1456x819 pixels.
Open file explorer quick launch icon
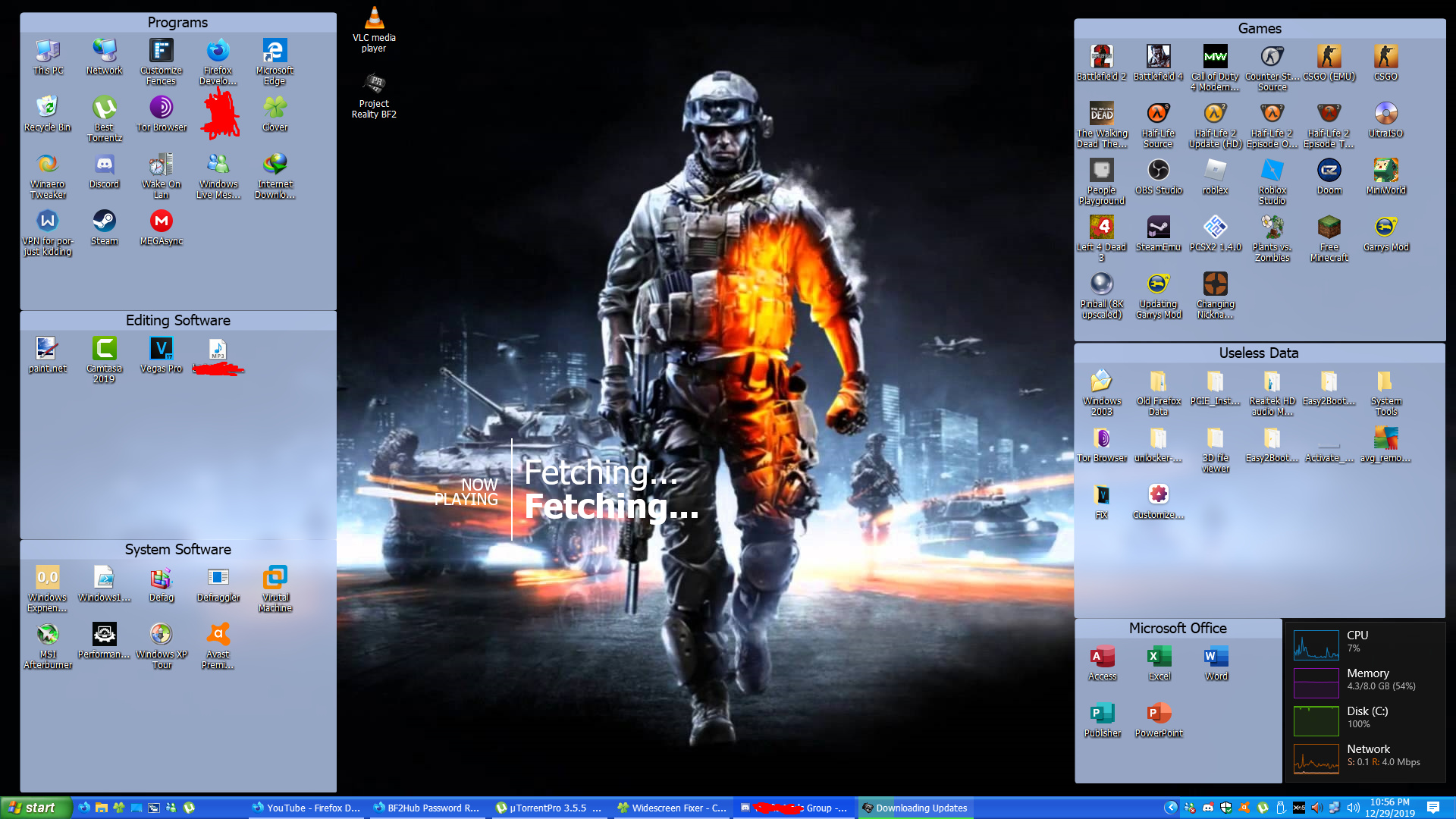(x=101, y=808)
